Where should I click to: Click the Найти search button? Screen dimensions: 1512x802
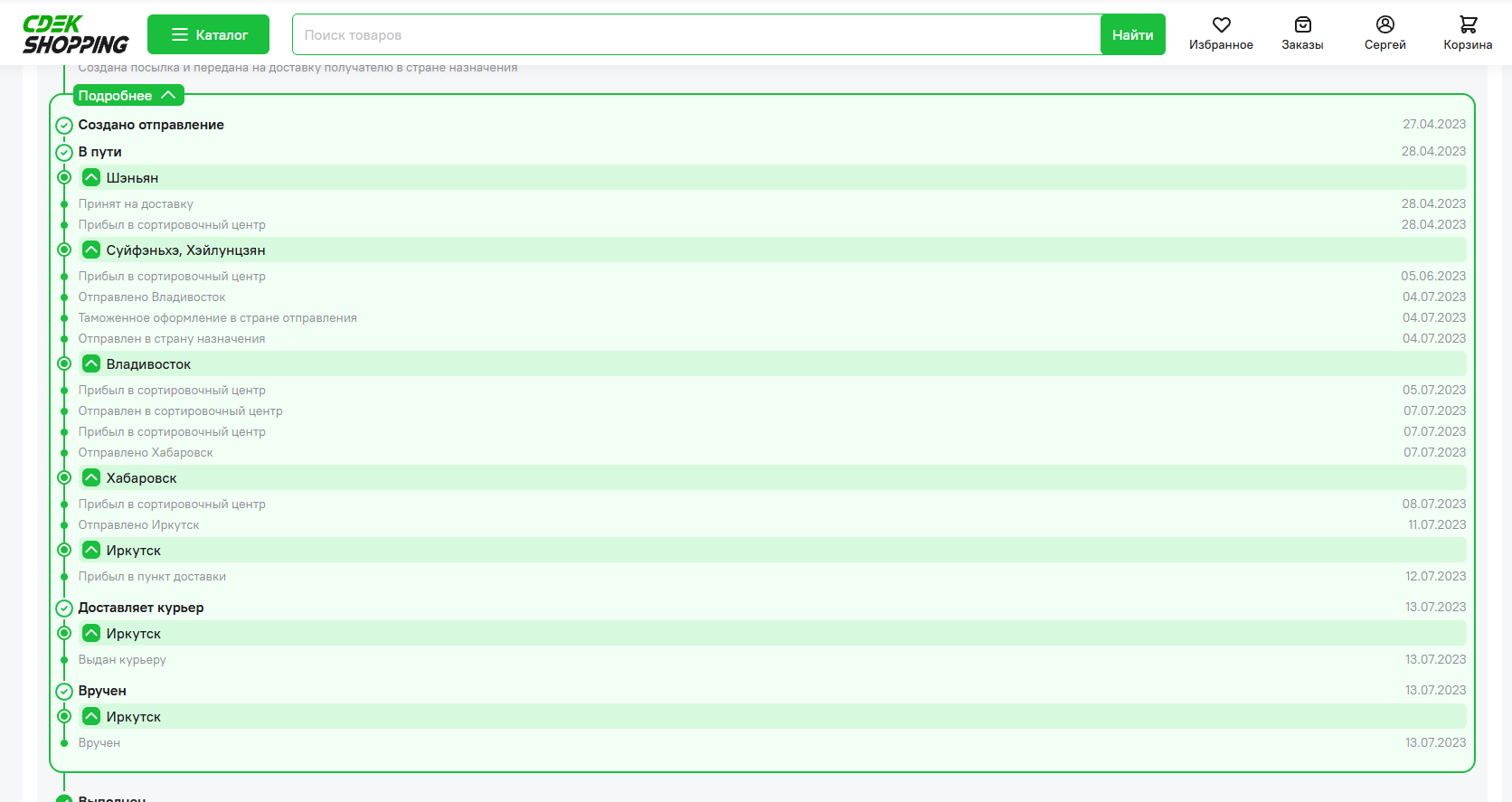tap(1132, 34)
